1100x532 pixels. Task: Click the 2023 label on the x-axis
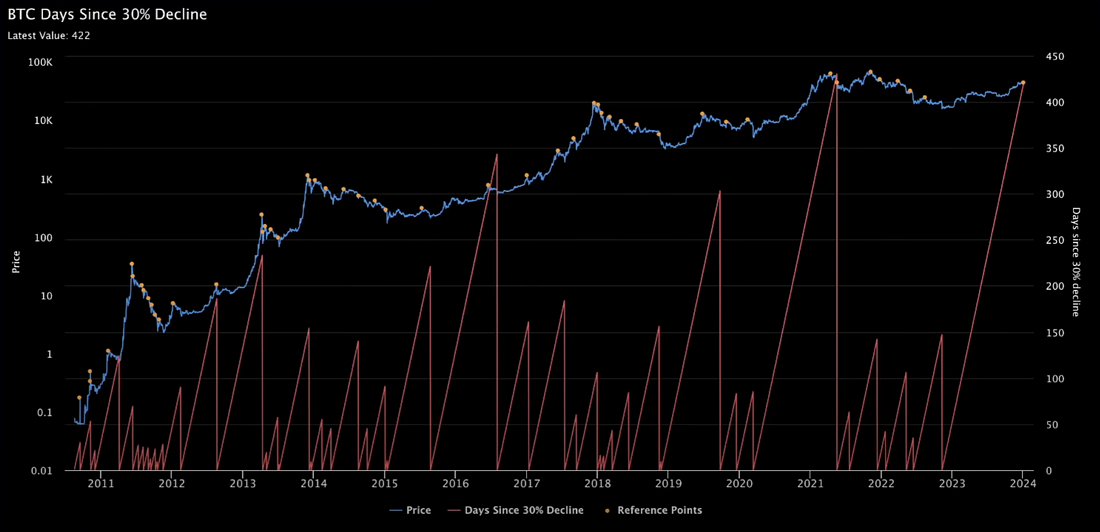click(x=952, y=483)
